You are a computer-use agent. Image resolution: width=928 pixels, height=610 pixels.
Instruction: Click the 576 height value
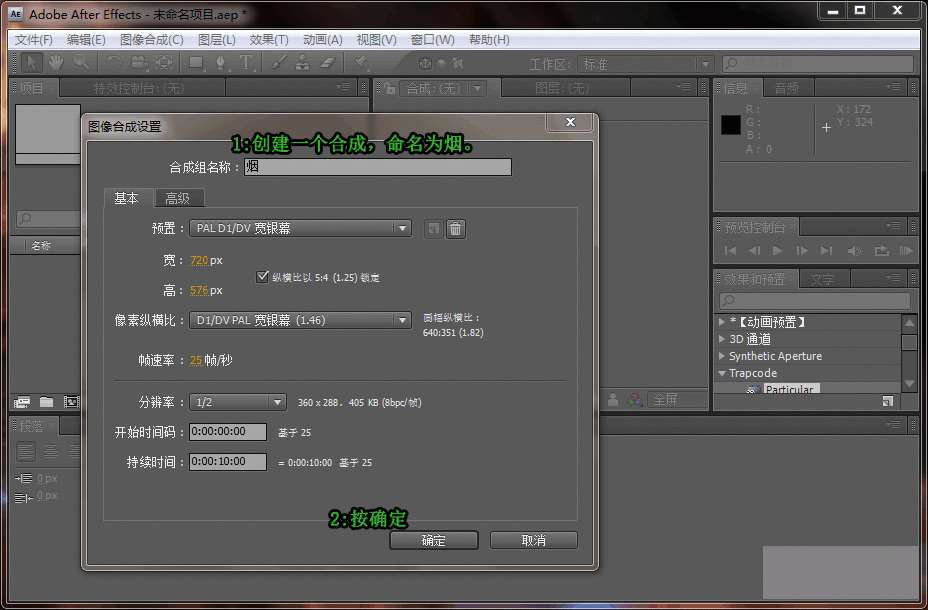tap(199, 291)
